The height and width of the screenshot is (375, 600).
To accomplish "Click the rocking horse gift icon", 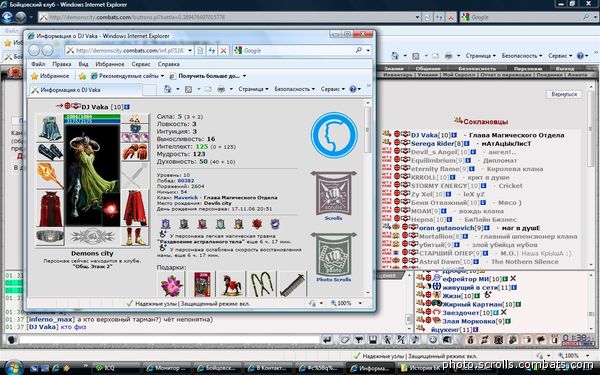I will tap(232, 285).
